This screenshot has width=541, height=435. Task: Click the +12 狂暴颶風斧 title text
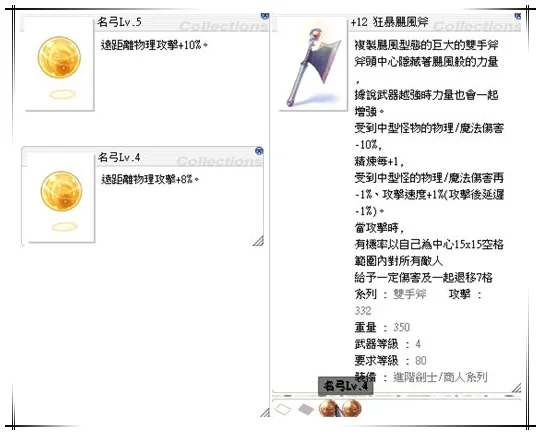[x=389, y=22]
